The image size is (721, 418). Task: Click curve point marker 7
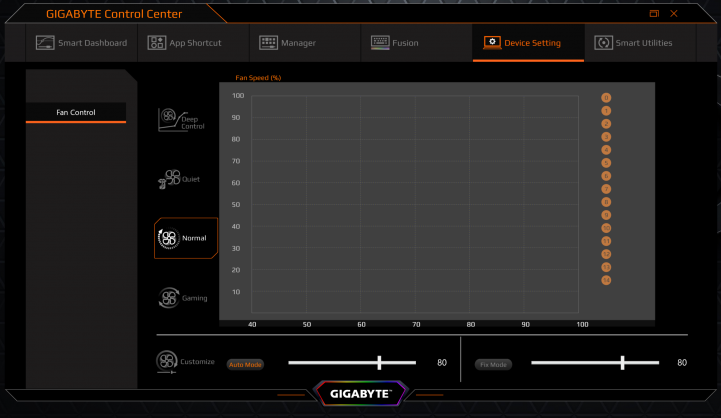pyautogui.click(x=606, y=189)
